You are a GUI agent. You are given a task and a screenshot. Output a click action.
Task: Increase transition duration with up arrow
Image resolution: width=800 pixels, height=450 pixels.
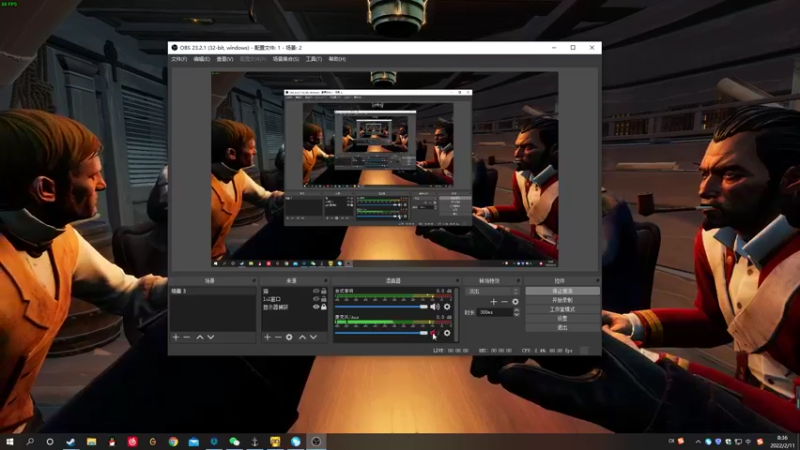tap(516, 310)
